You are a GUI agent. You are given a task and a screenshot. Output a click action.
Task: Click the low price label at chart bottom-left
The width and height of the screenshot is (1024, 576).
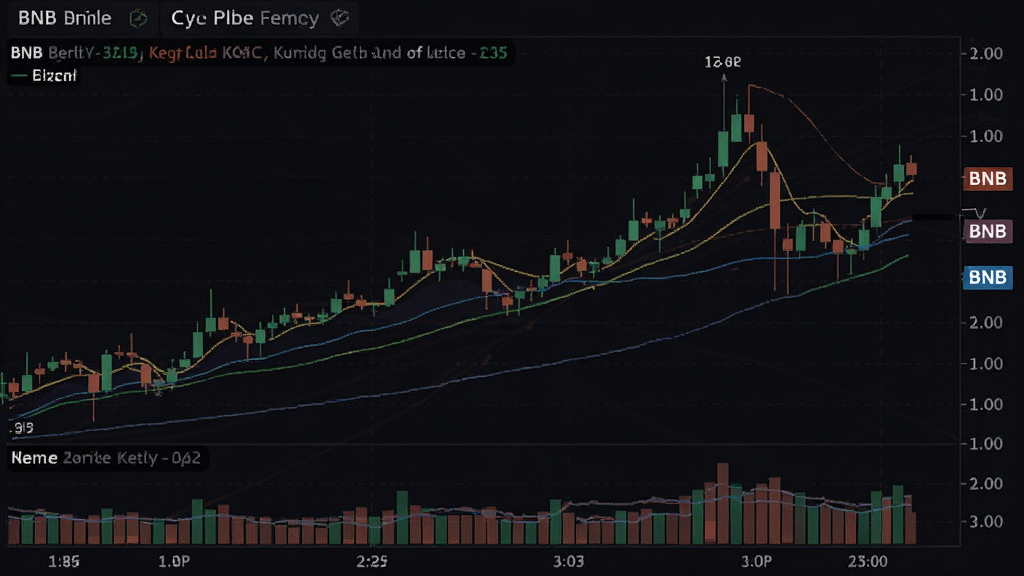pos(22,428)
